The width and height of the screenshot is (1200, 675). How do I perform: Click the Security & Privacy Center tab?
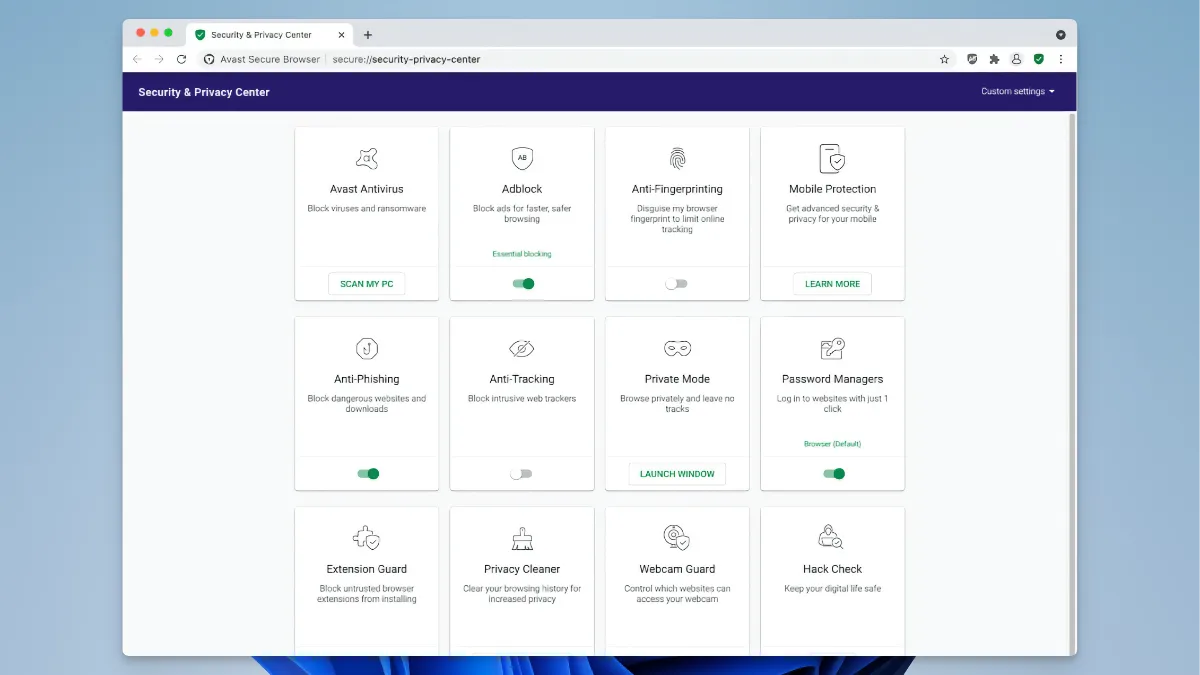coord(262,33)
